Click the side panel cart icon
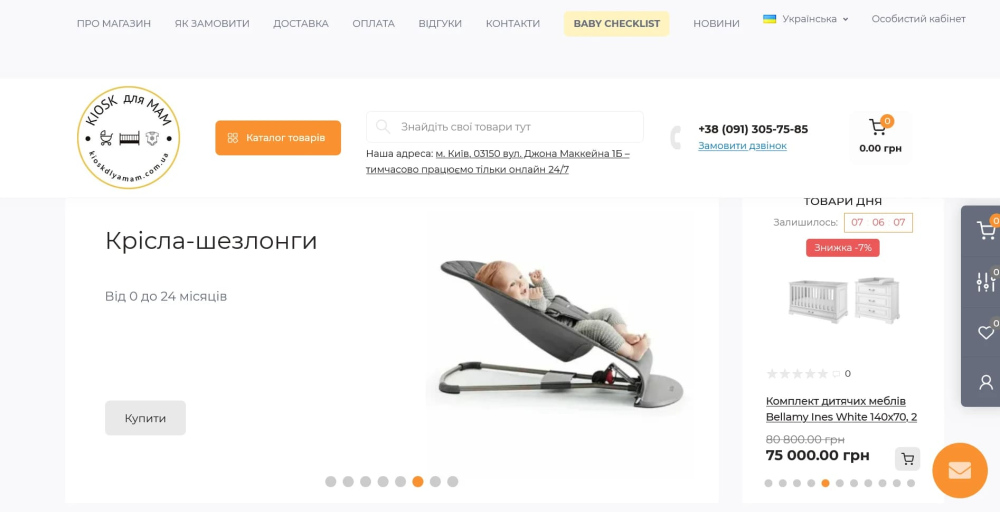1000x512 pixels. tap(986, 231)
